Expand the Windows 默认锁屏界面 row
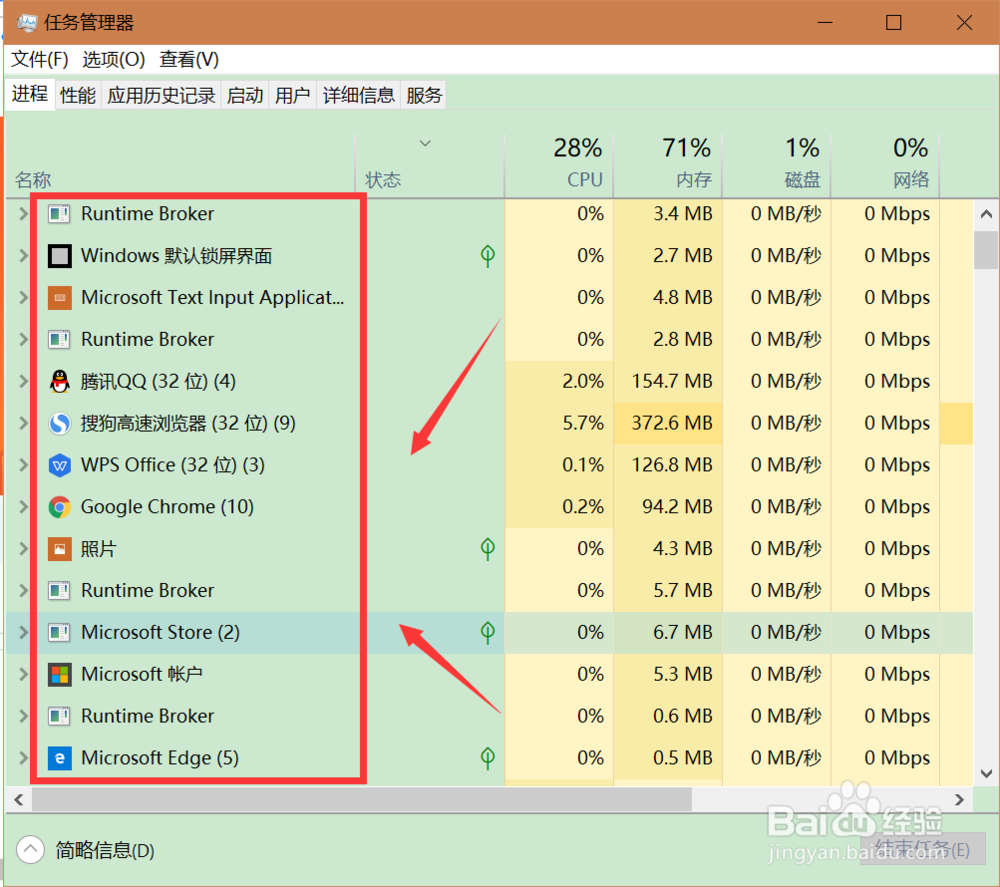1000x887 pixels. pyautogui.click(x=24, y=256)
